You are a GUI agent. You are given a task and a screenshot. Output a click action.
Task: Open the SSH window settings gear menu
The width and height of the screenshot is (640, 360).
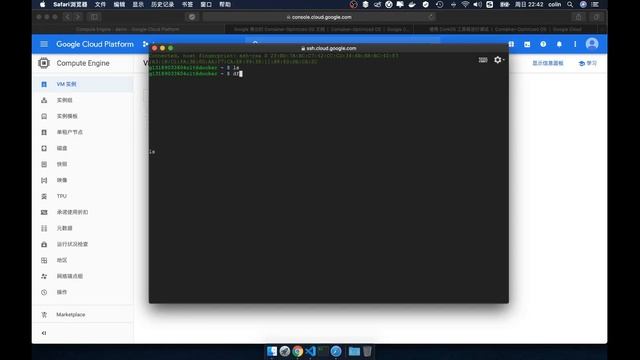(x=499, y=60)
